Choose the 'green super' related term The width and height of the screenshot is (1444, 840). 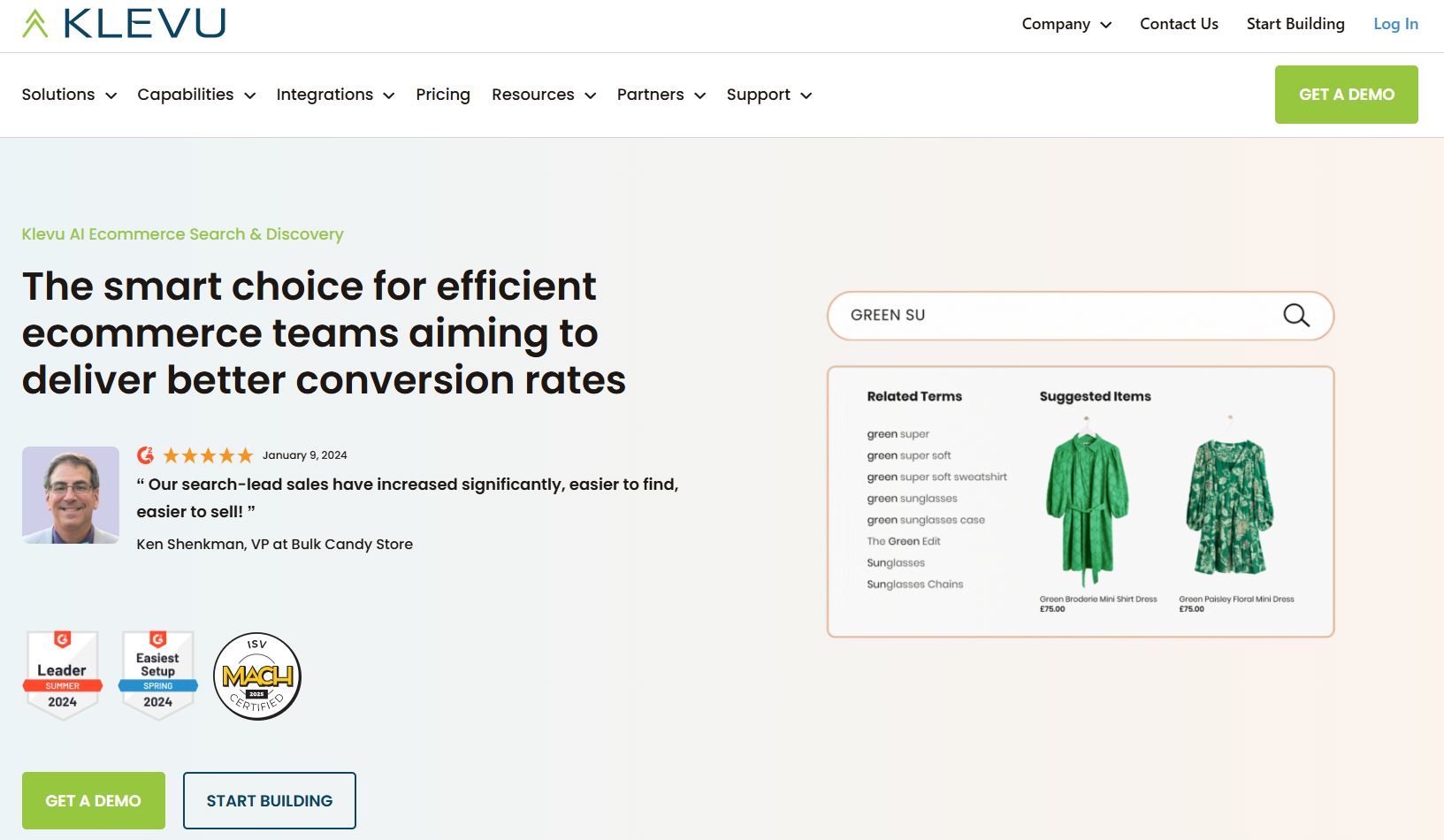pyautogui.click(x=898, y=434)
